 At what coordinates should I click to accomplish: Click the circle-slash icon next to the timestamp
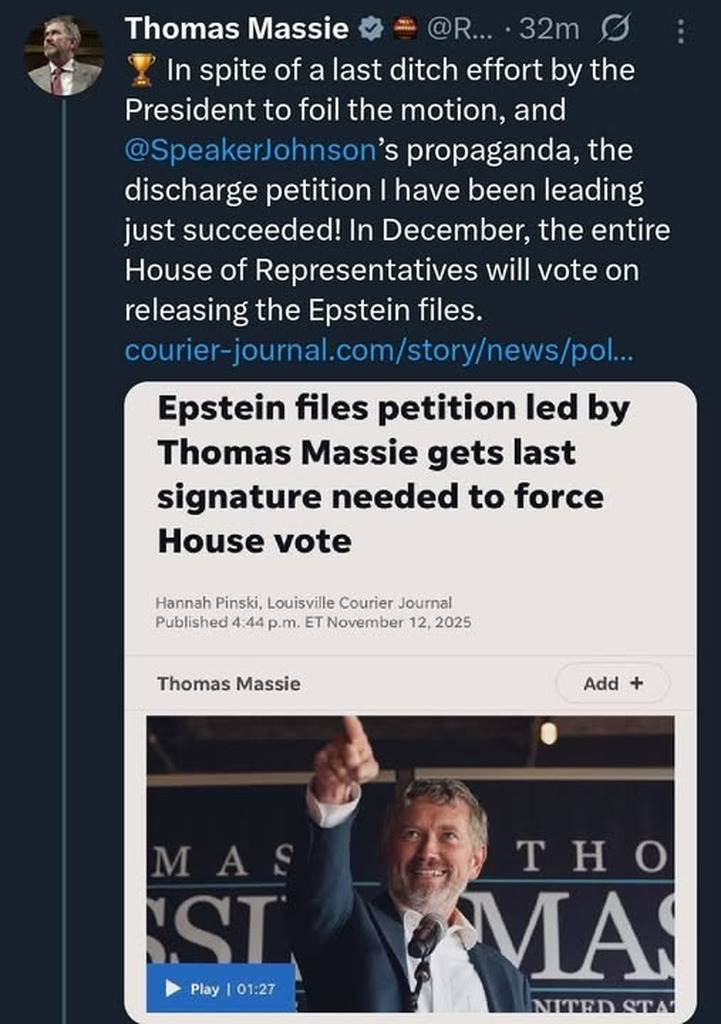[x=609, y=30]
